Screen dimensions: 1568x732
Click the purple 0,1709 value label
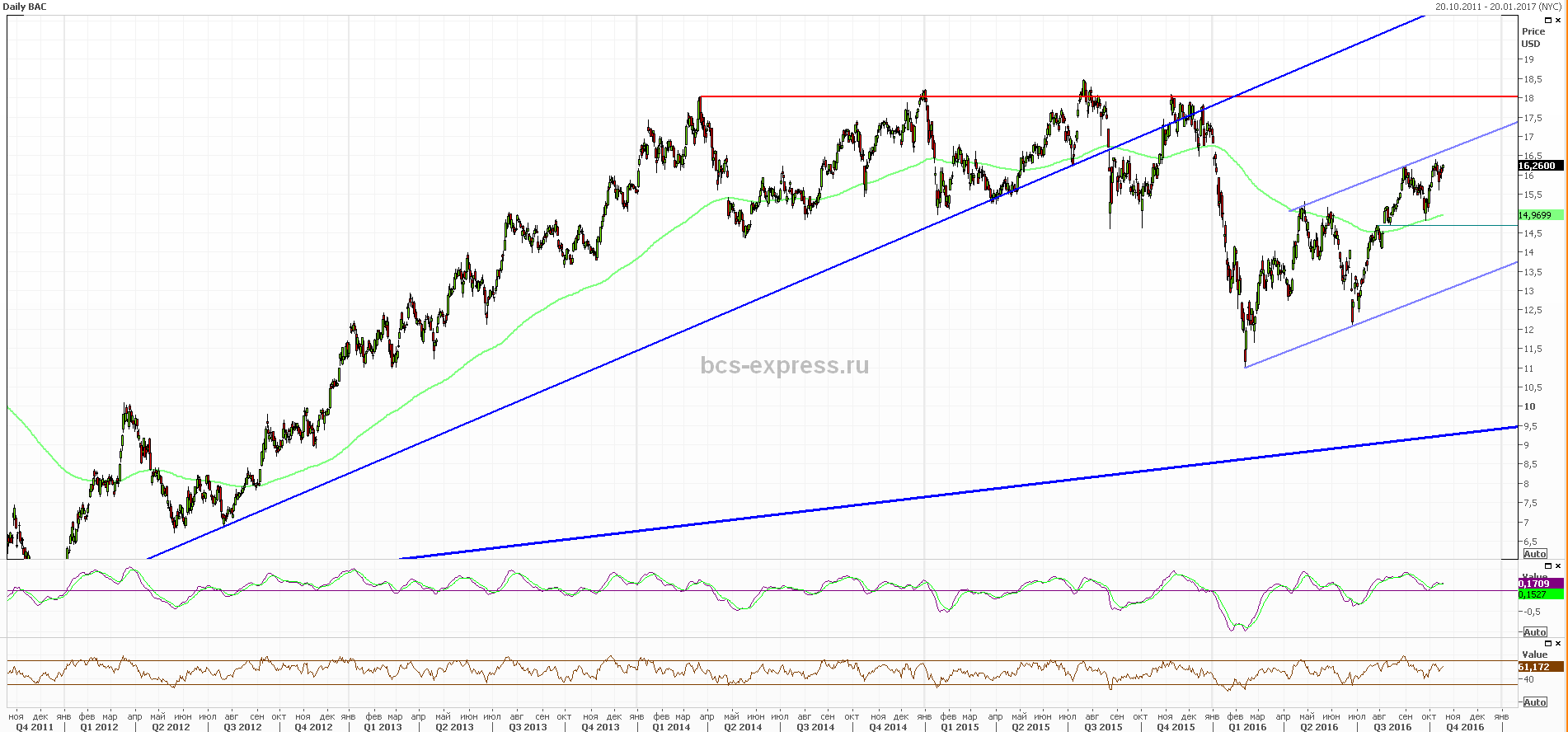point(1537,584)
